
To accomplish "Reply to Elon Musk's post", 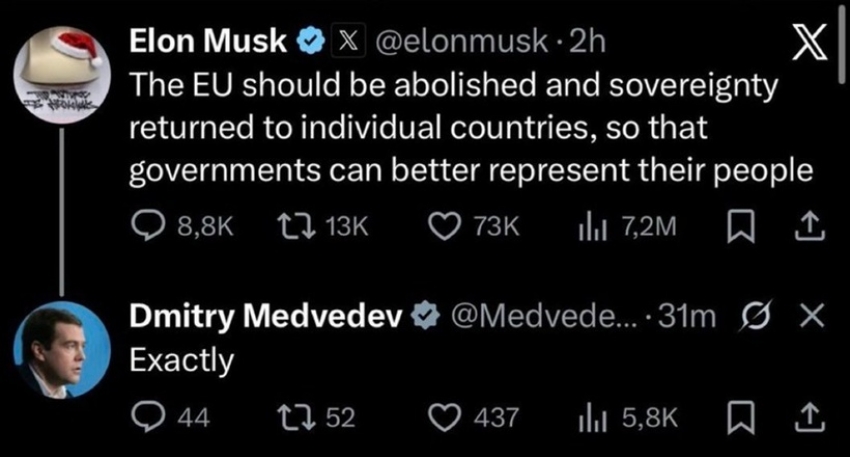I will point(148,228).
